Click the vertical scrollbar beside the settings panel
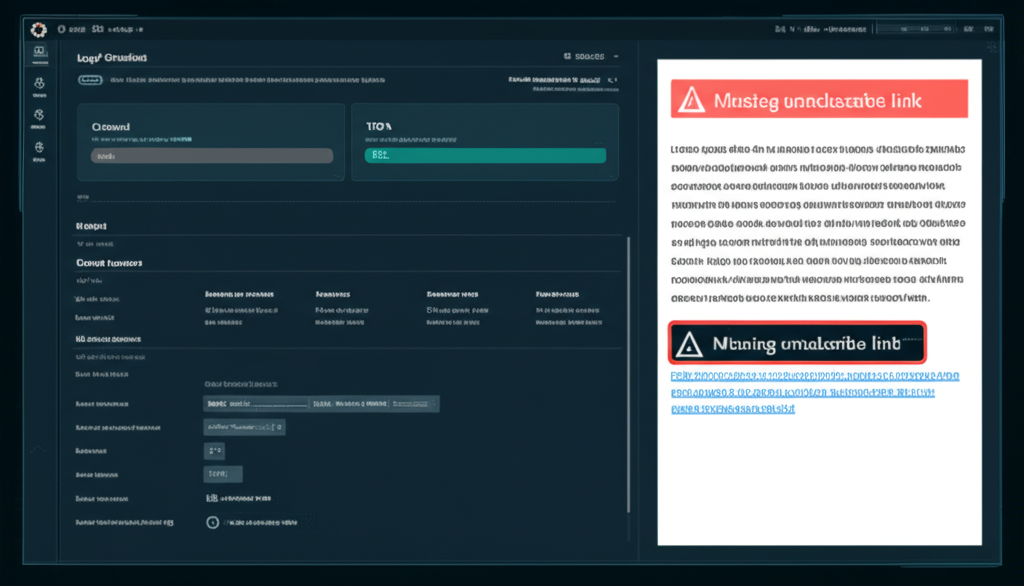 [x=628, y=300]
